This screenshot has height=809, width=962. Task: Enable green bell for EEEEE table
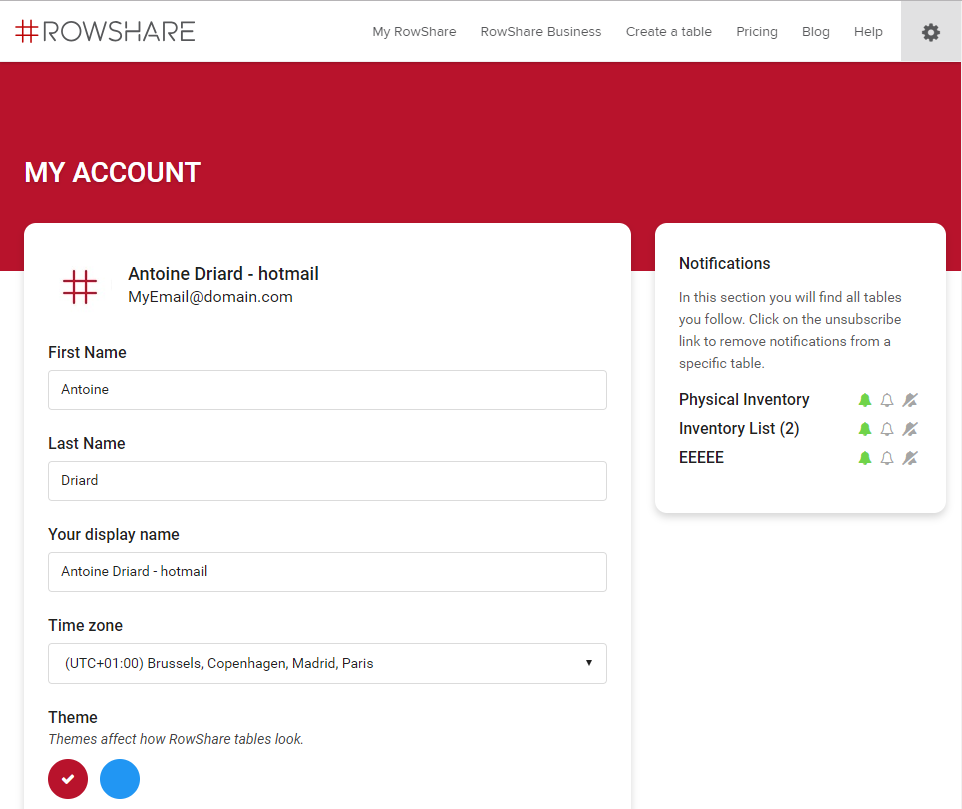pos(864,458)
